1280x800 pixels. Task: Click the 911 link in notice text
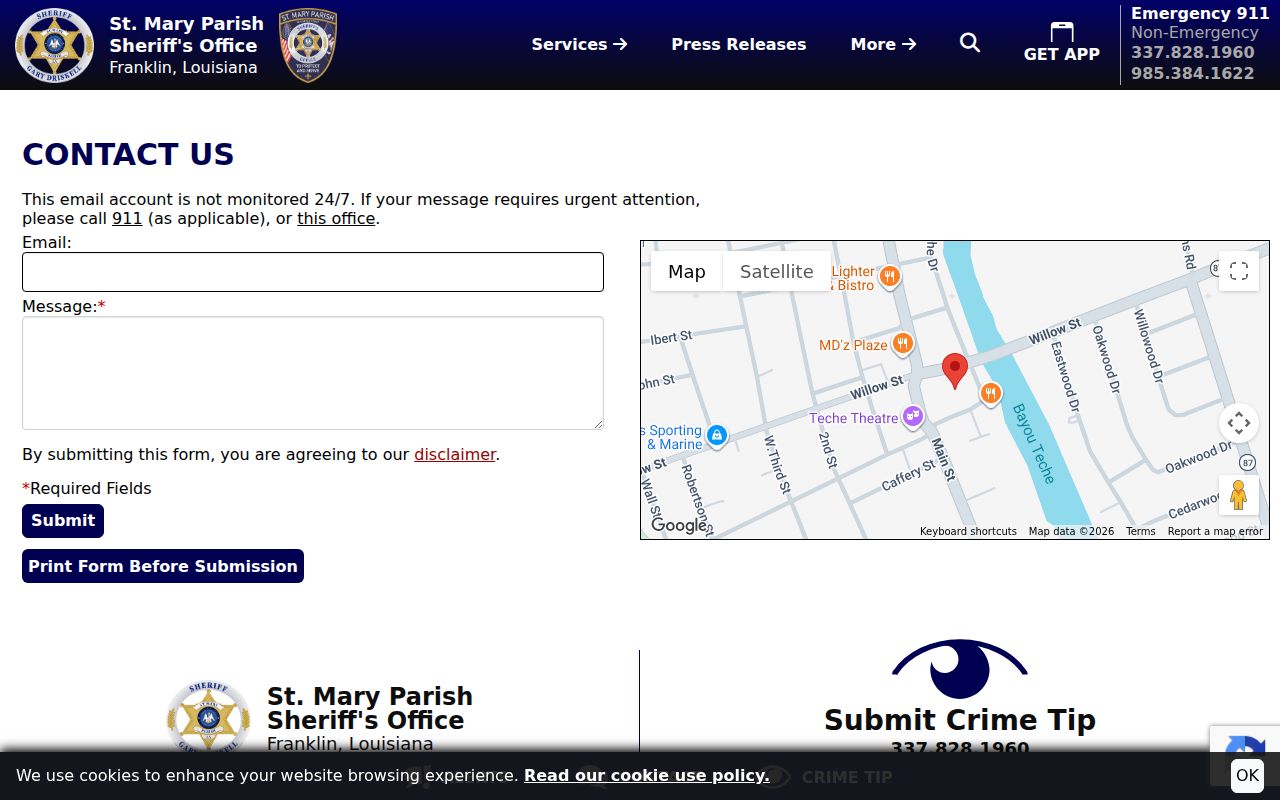coord(127,218)
